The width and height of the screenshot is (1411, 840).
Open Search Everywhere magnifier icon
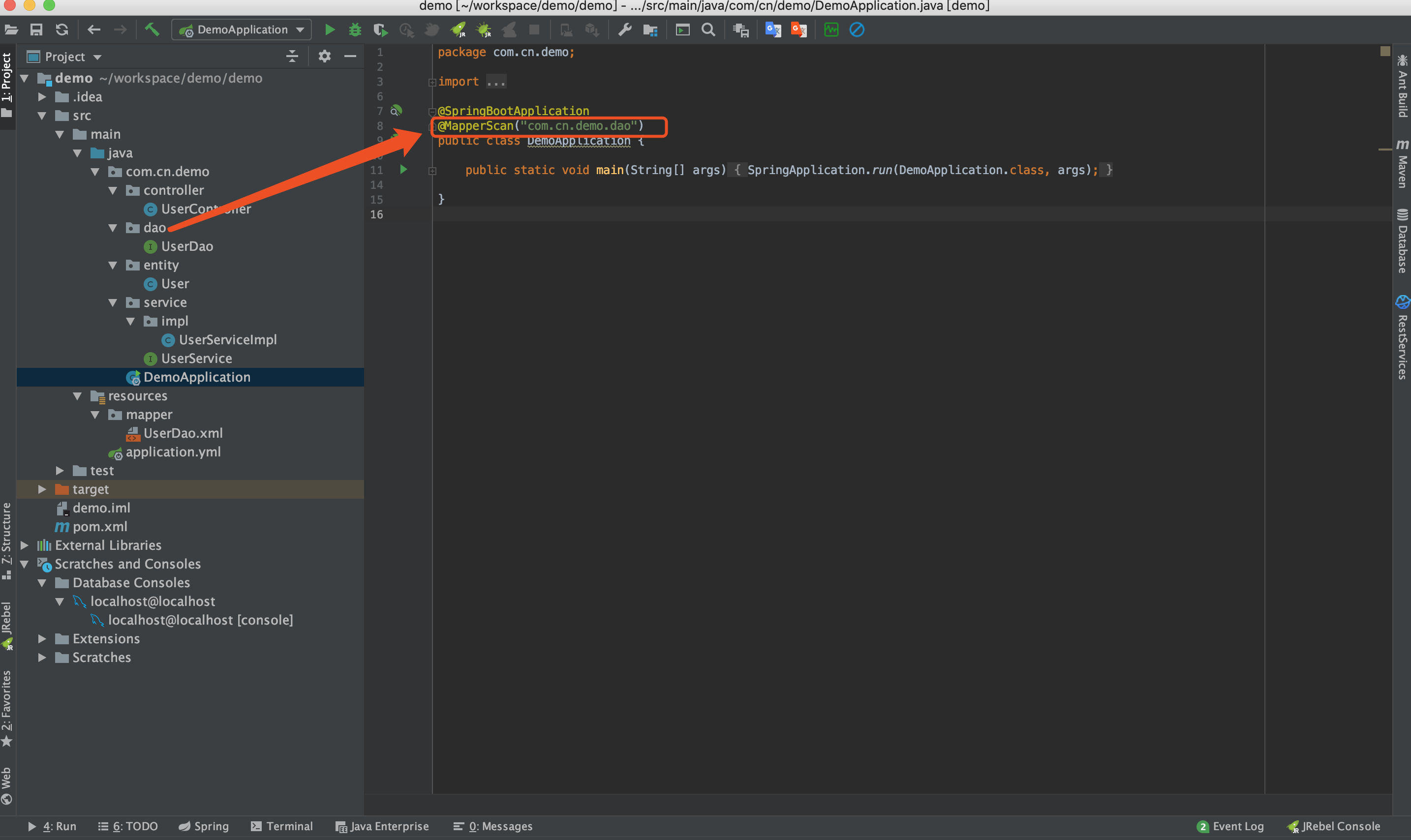coord(708,30)
